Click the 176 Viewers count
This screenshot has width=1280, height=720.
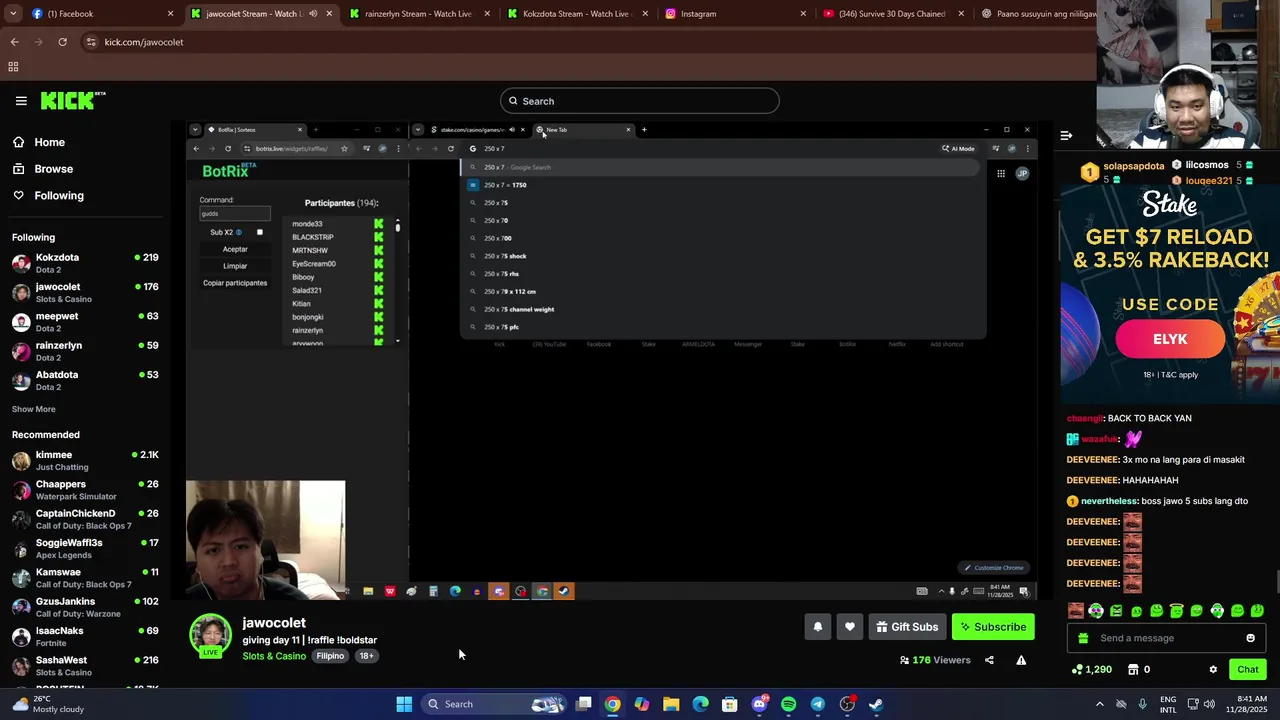pyautogui.click(x=935, y=660)
